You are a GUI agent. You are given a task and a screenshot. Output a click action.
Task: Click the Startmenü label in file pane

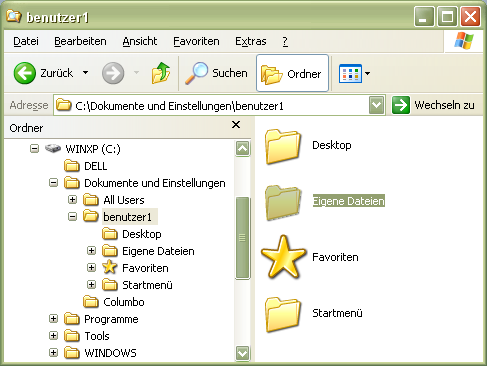pyautogui.click(x=337, y=313)
